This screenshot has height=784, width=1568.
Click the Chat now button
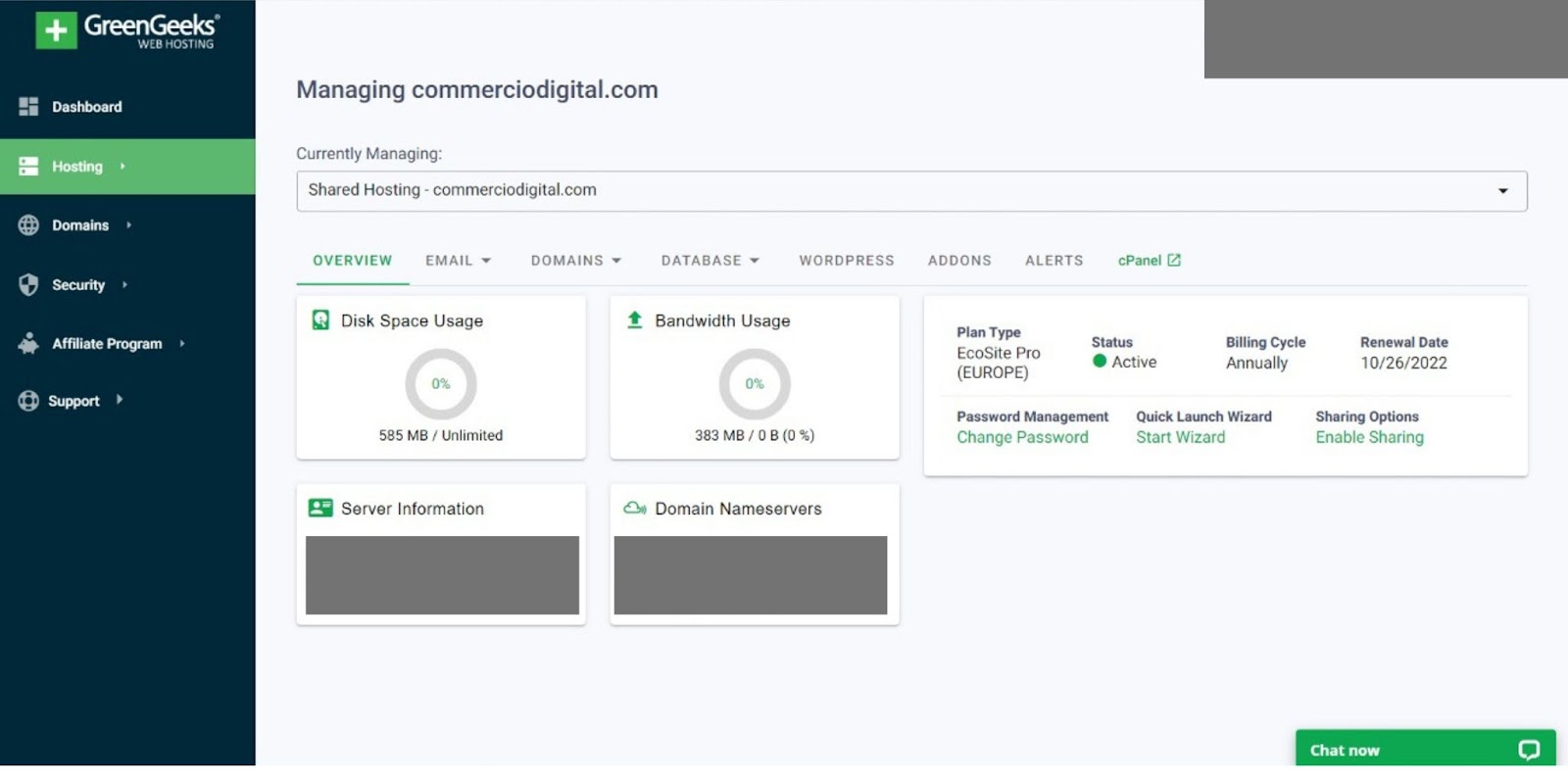(1426, 750)
